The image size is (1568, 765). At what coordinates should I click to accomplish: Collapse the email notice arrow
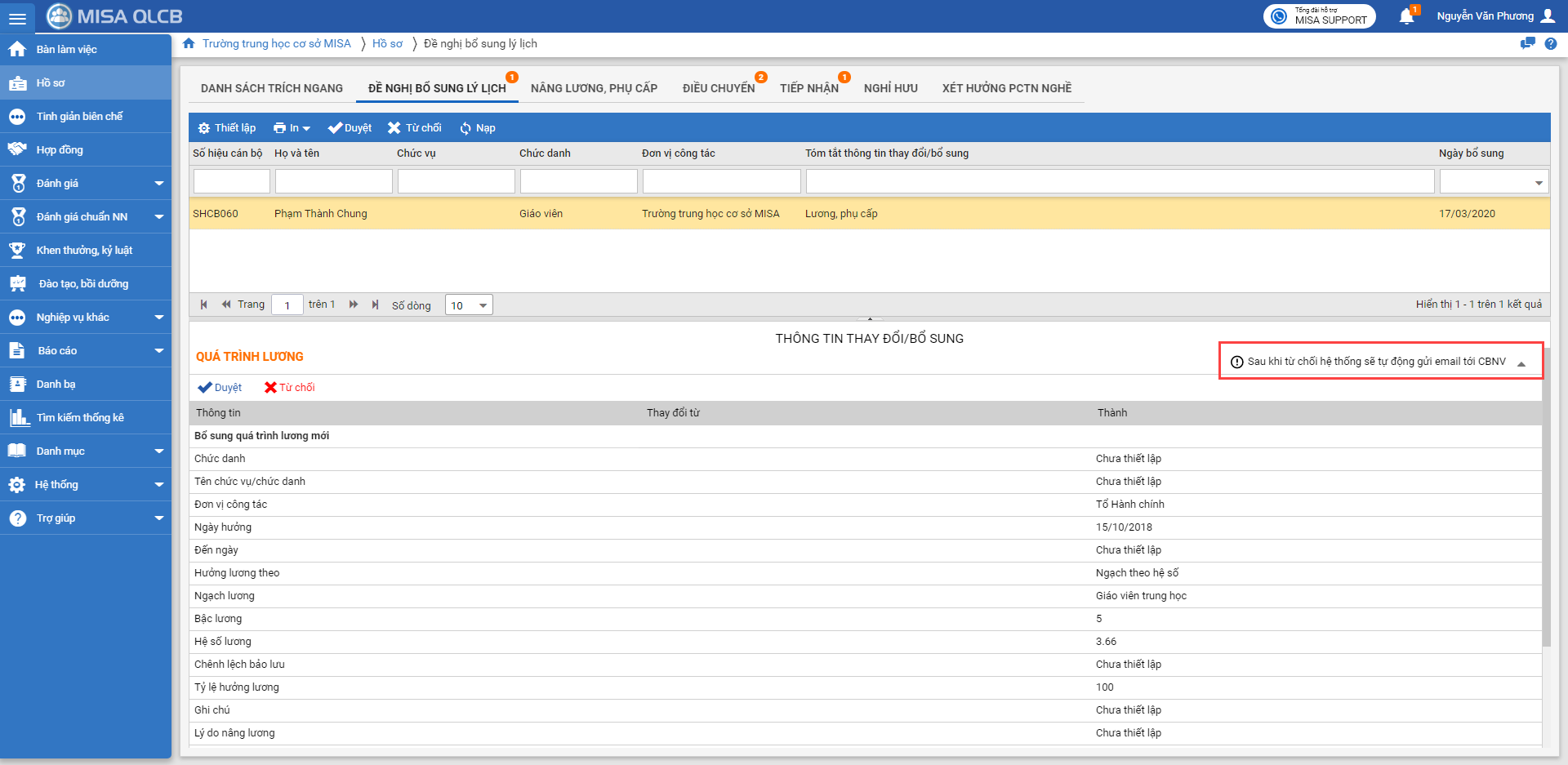1521,363
